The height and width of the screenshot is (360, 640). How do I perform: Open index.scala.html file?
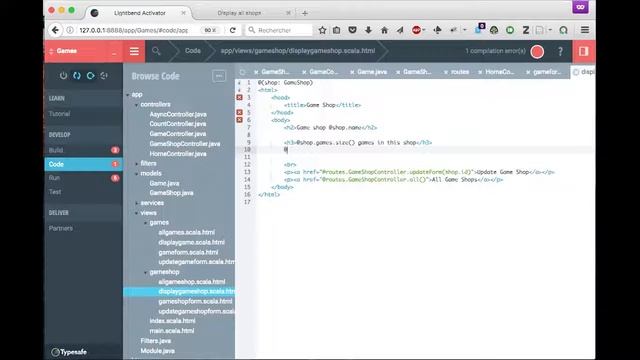[172, 321]
